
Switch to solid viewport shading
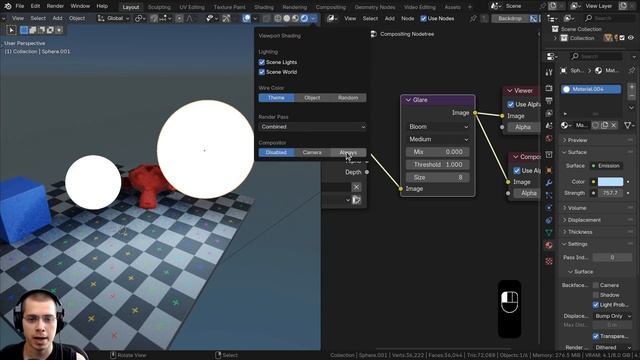pyautogui.click(x=287, y=18)
